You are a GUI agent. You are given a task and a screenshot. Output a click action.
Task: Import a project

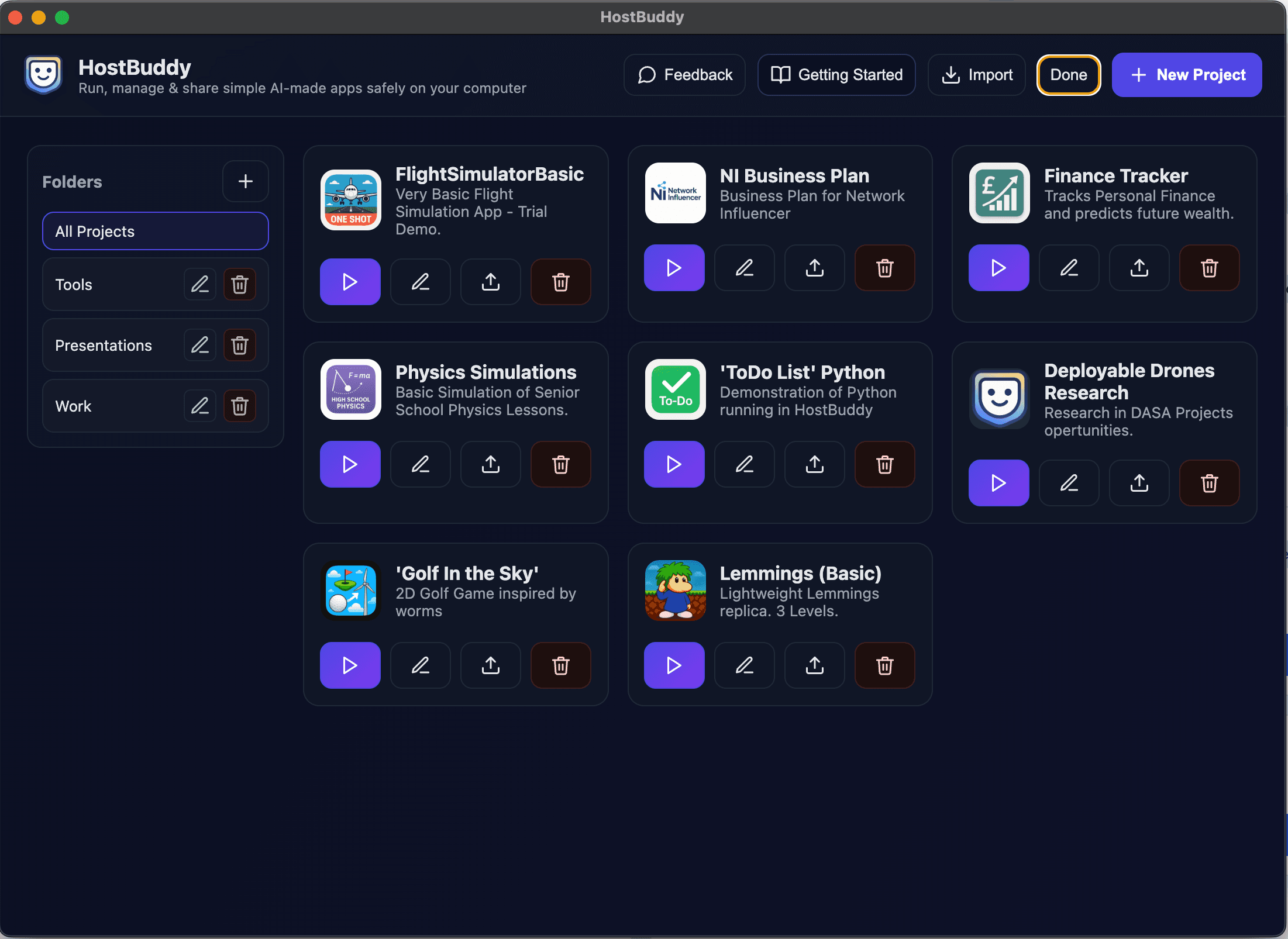click(x=977, y=75)
